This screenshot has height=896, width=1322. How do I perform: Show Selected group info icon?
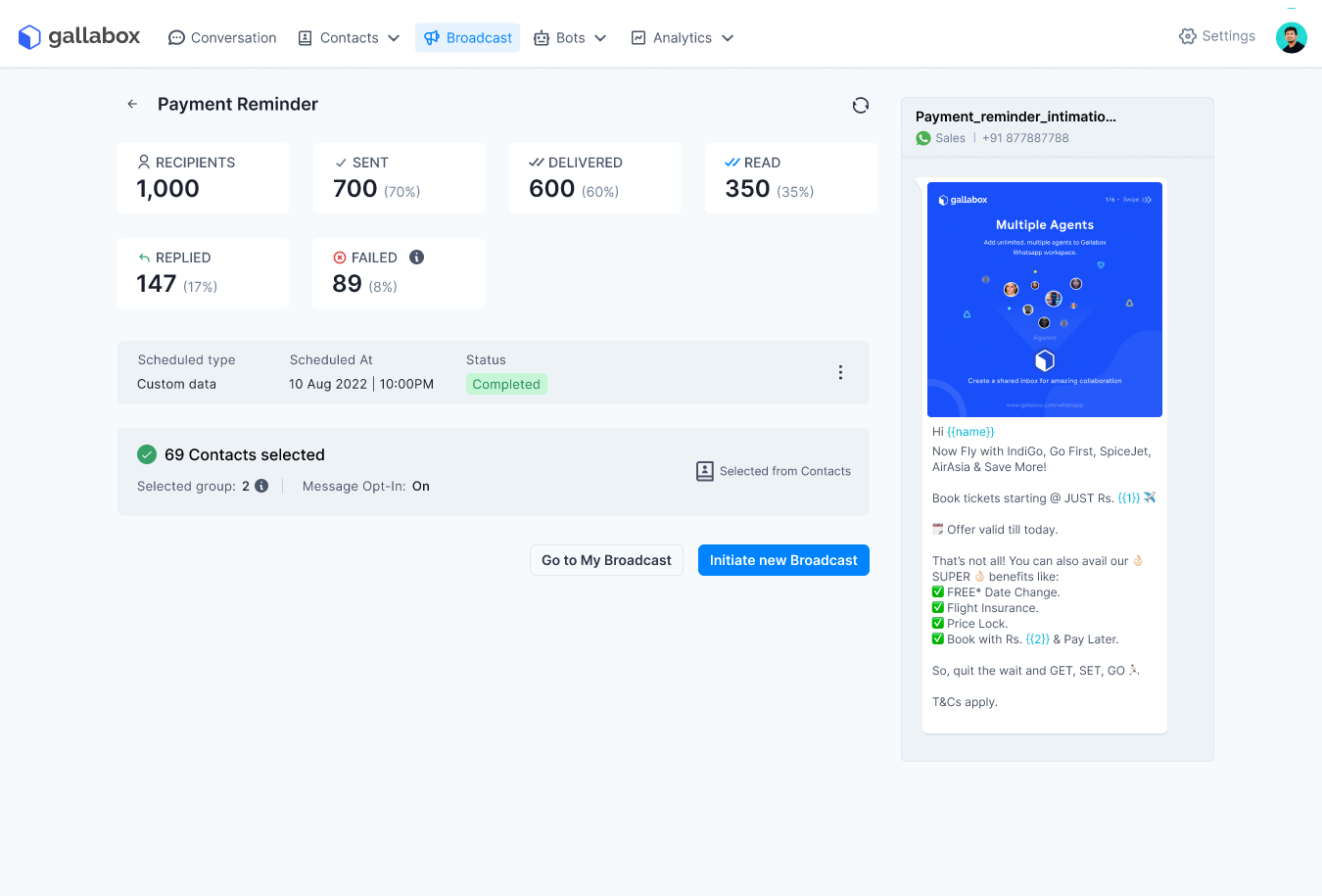tap(261, 486)
